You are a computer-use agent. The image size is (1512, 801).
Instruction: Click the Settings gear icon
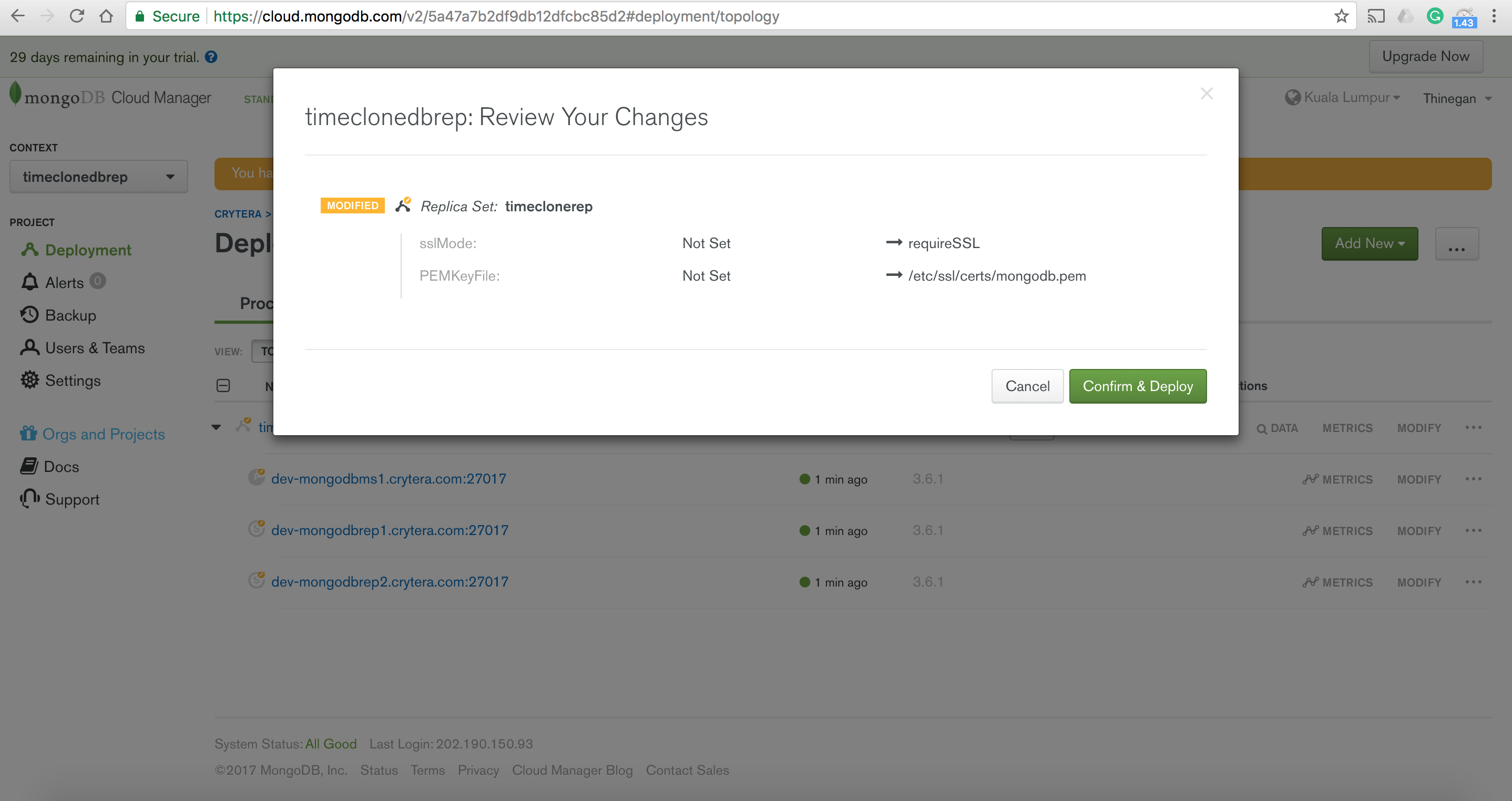tap(29, 380)
